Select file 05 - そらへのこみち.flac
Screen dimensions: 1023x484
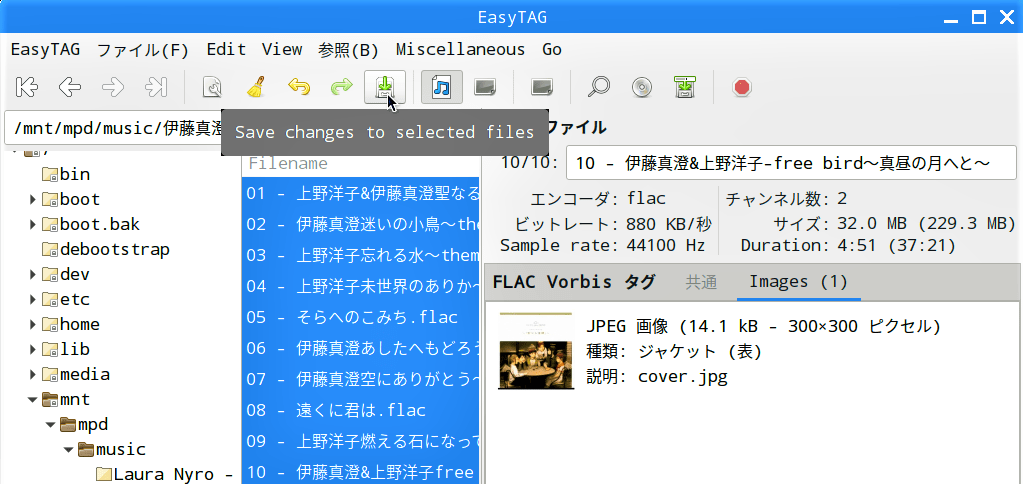click(361, 318)
